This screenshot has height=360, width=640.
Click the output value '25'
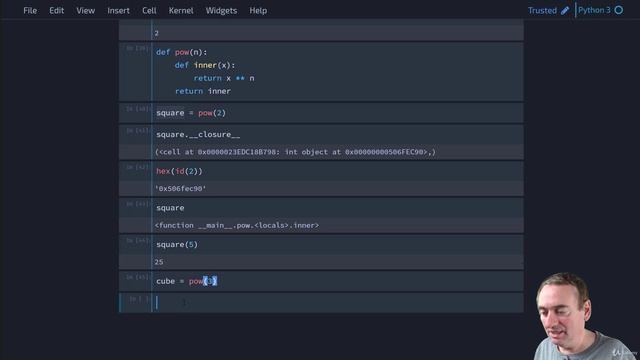click(x=159, y=262)
